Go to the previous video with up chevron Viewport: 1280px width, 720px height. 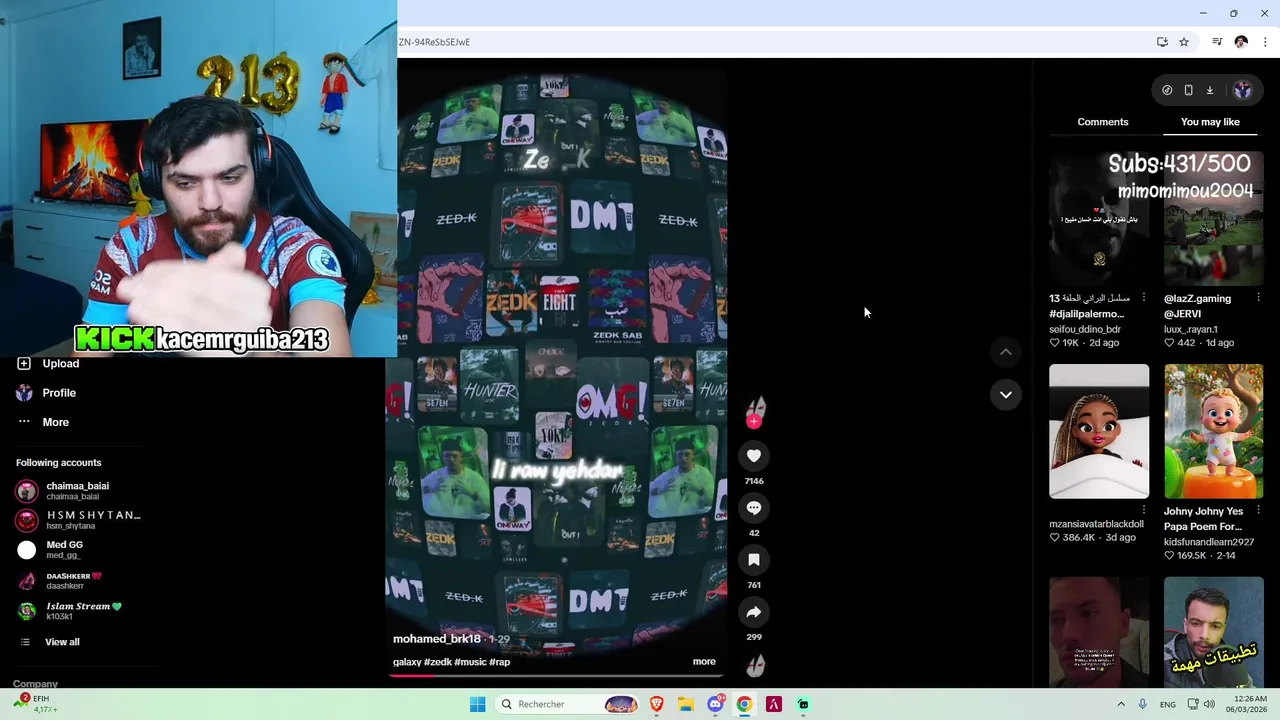pos(1006,352)
